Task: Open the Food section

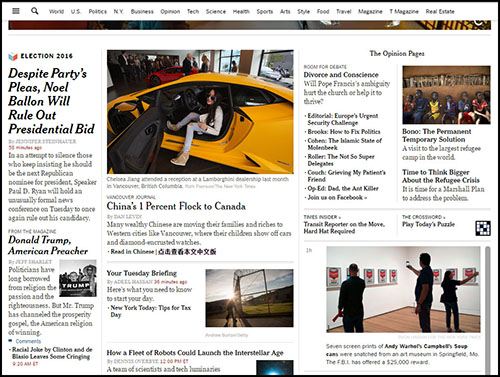Action: 323,11
